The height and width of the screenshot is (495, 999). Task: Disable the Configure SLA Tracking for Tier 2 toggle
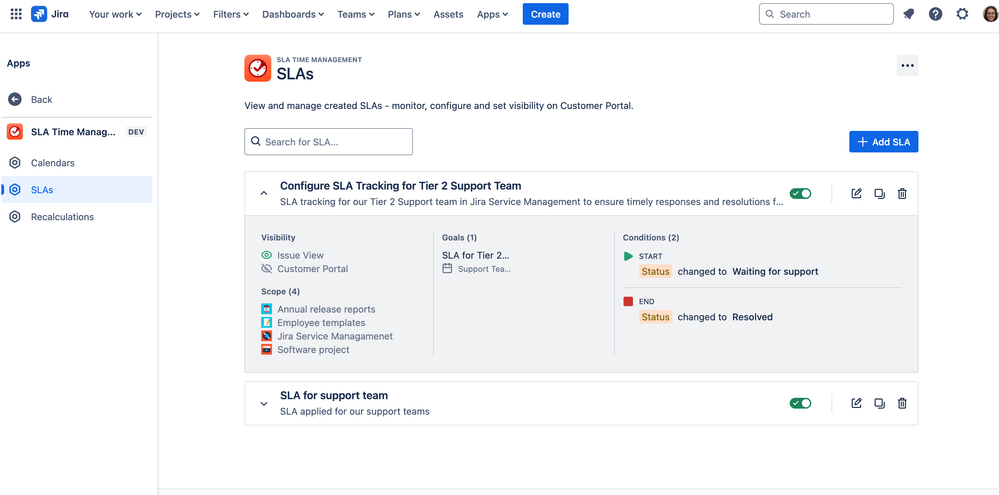pos(800,194)
